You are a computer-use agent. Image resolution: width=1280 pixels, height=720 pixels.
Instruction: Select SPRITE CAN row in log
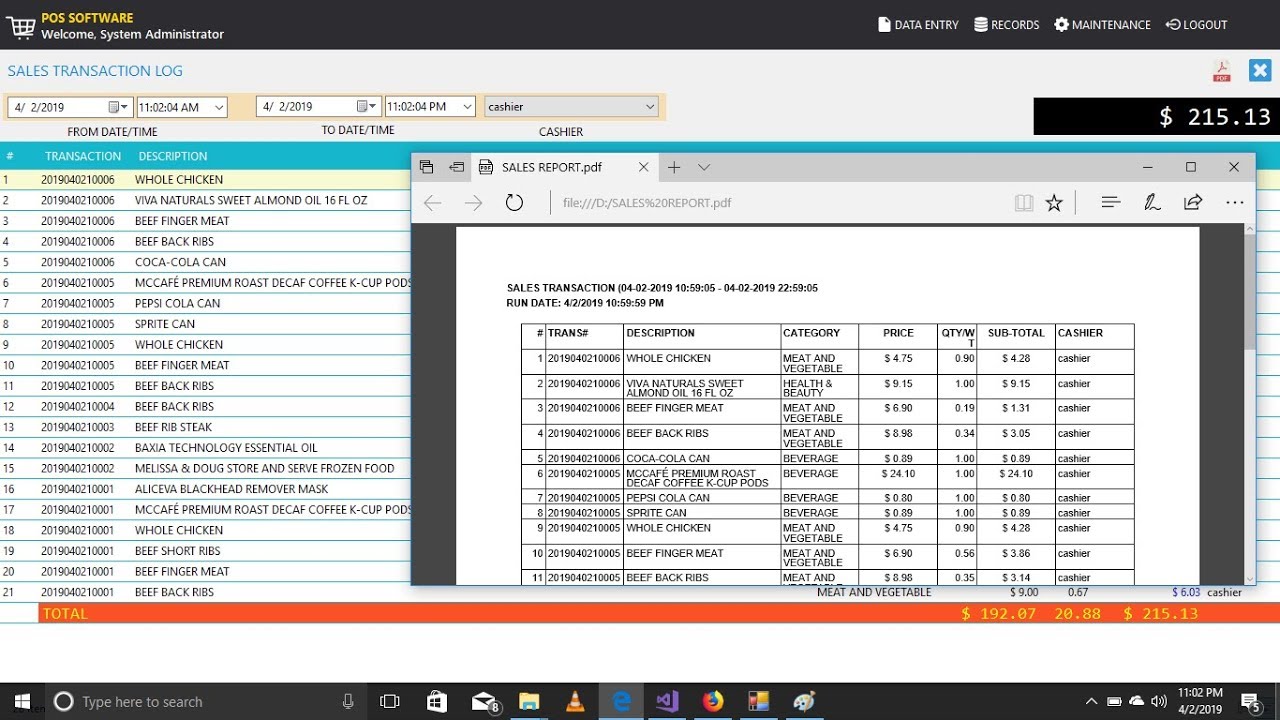click(205, 324)
